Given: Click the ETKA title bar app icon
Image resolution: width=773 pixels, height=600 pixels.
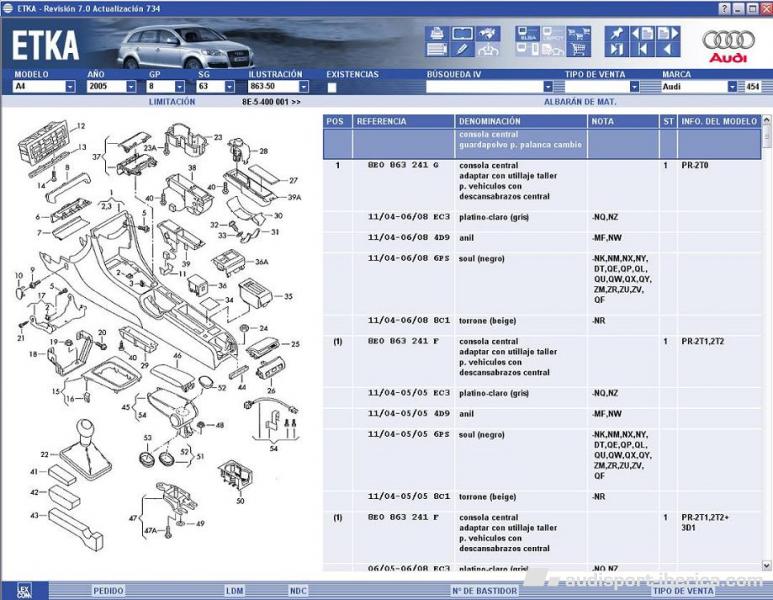Looking at the screenshot, I should pos(7,8).
